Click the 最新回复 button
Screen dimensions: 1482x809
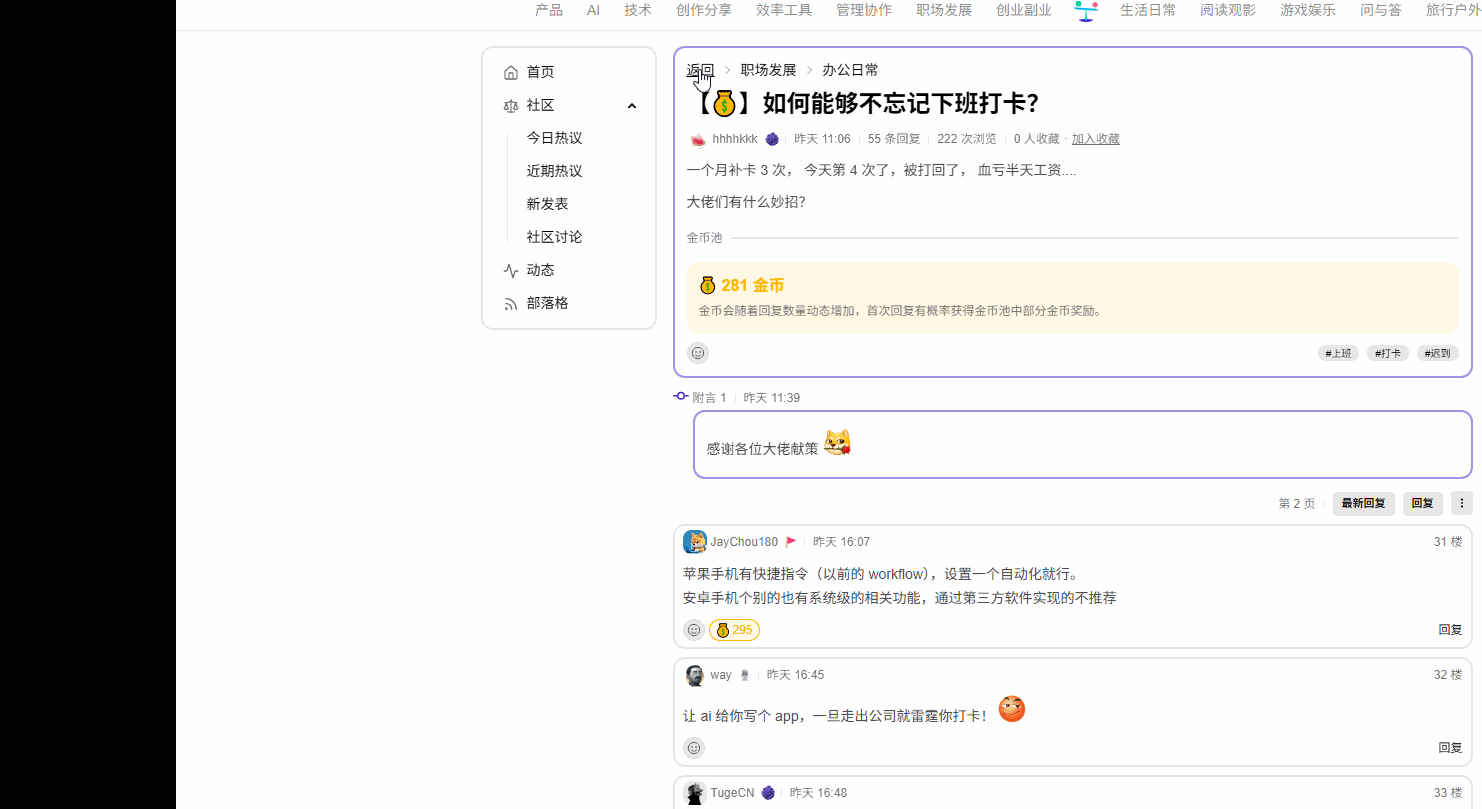pyautogui.click(x=1364, y=504)
